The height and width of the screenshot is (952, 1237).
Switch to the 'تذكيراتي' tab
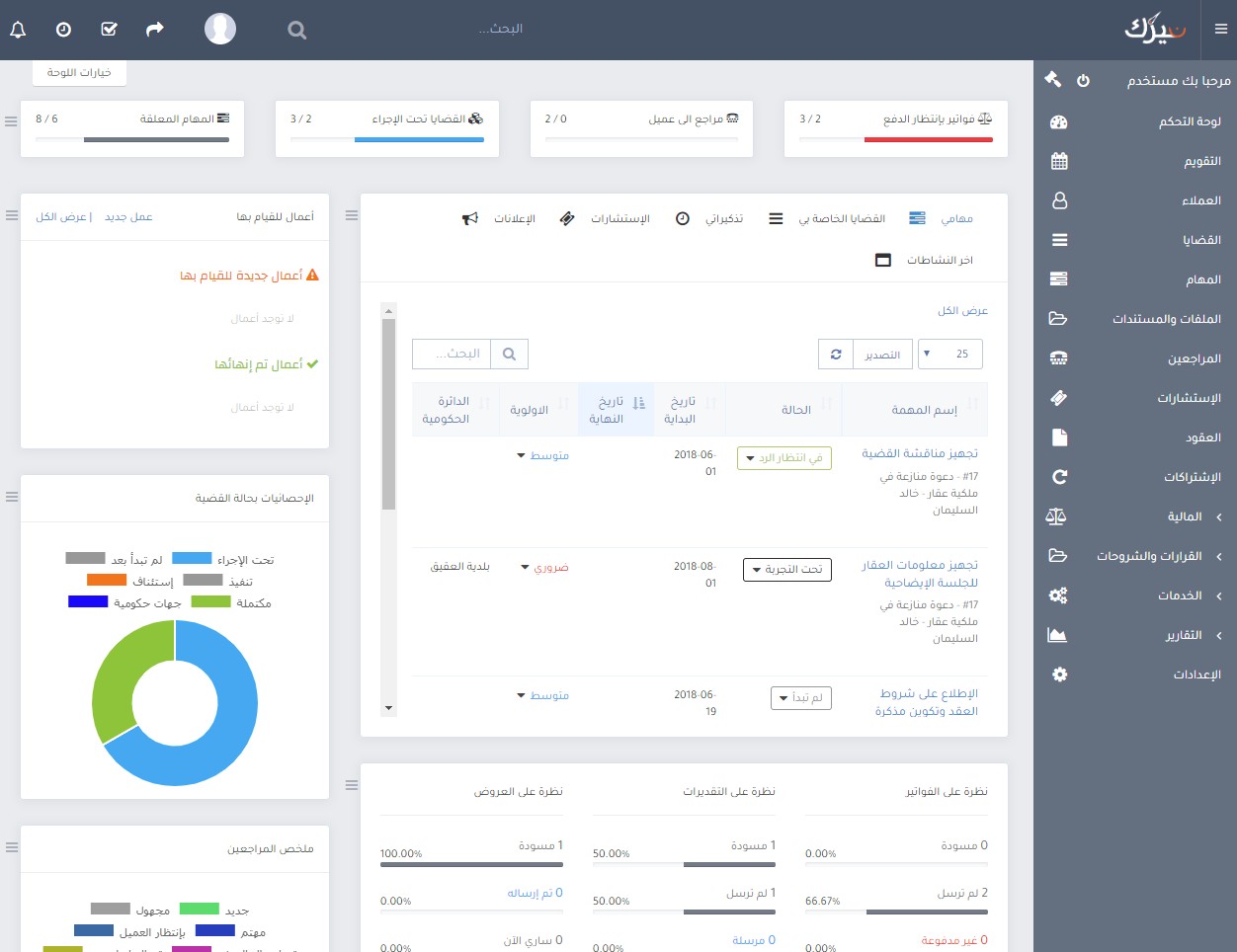tap(710, 218)
